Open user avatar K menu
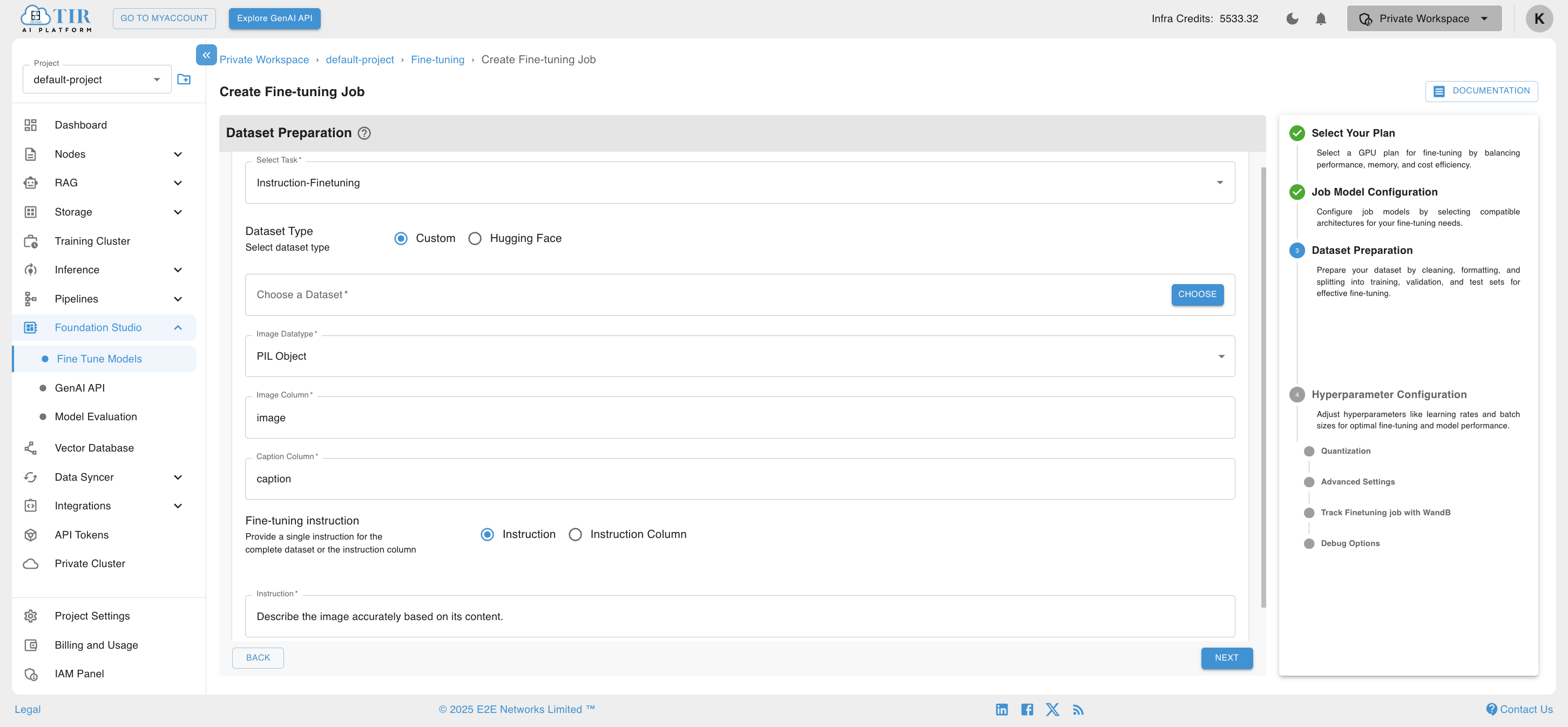The width and height of the screenshot is (1568, 727). pos(1539,19)
